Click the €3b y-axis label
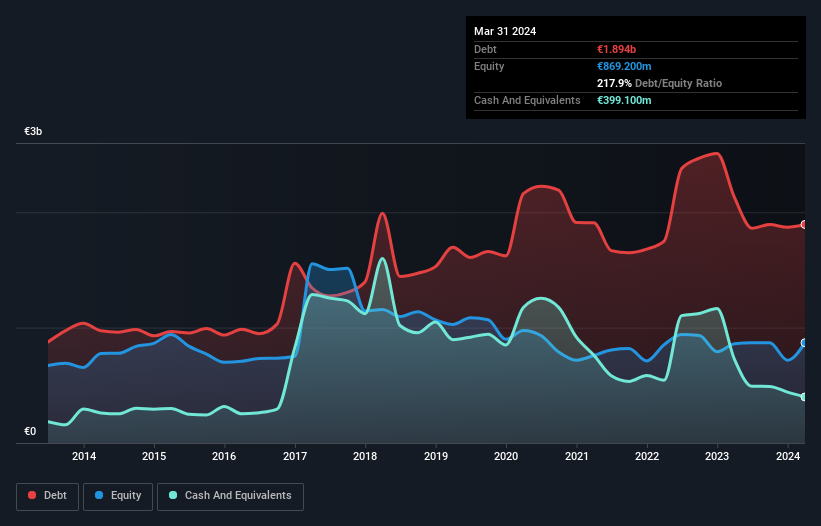The image size is (821, 526). click(33, 131)
